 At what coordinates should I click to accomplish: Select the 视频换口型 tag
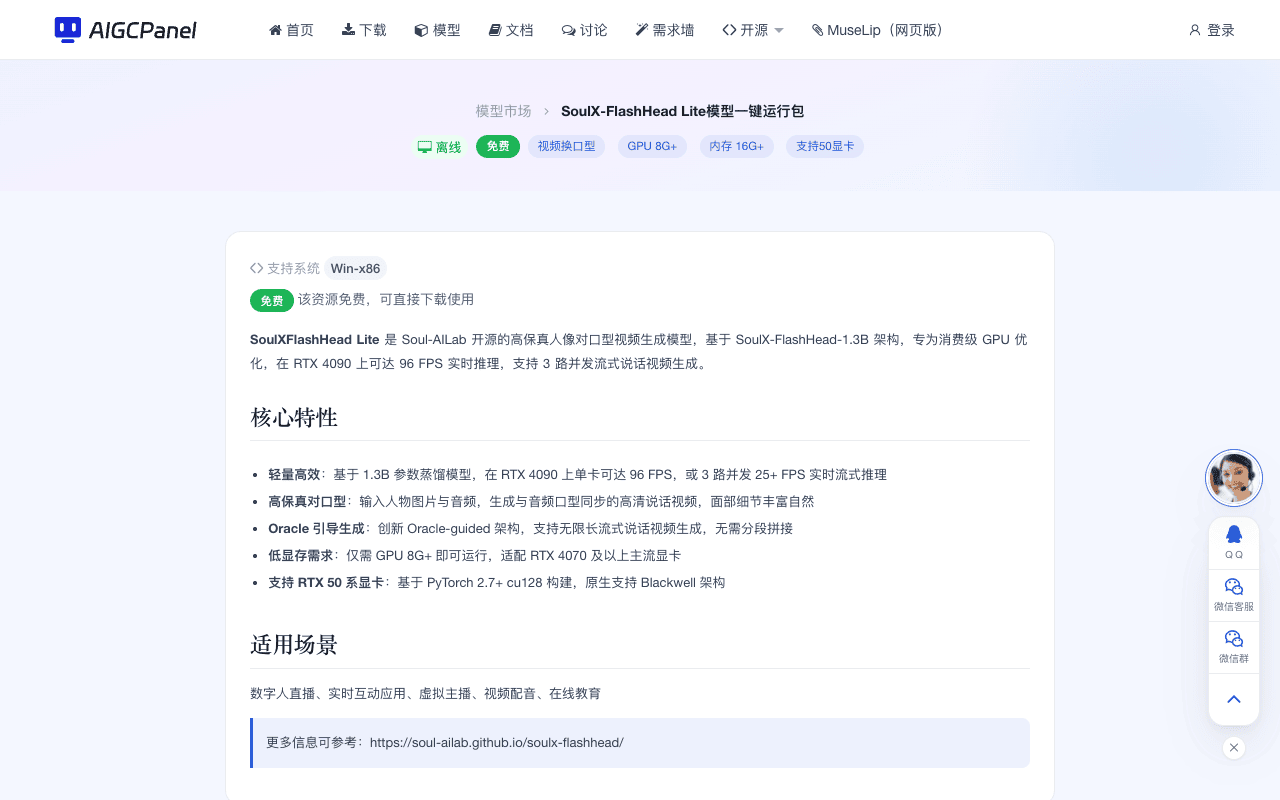[x=566, y=147]
